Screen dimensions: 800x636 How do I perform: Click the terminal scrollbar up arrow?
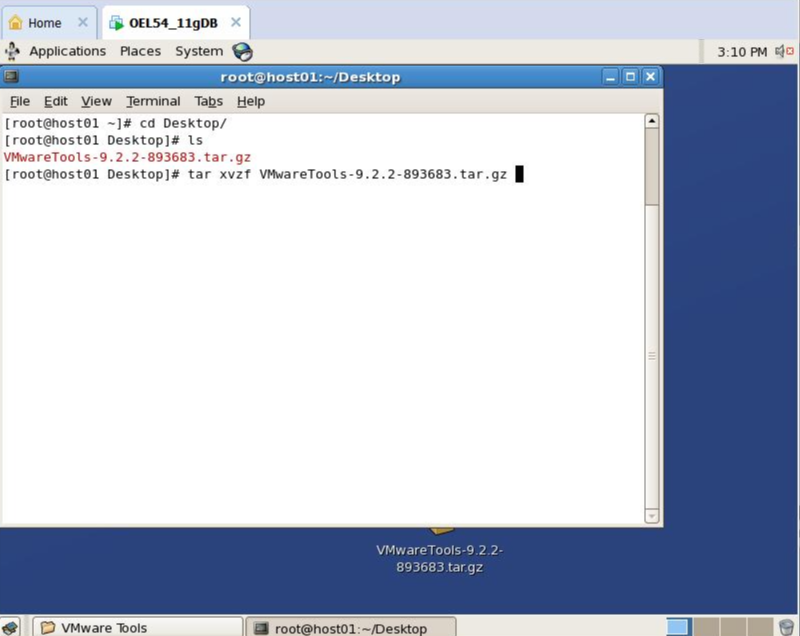click(x=652, y=121)
